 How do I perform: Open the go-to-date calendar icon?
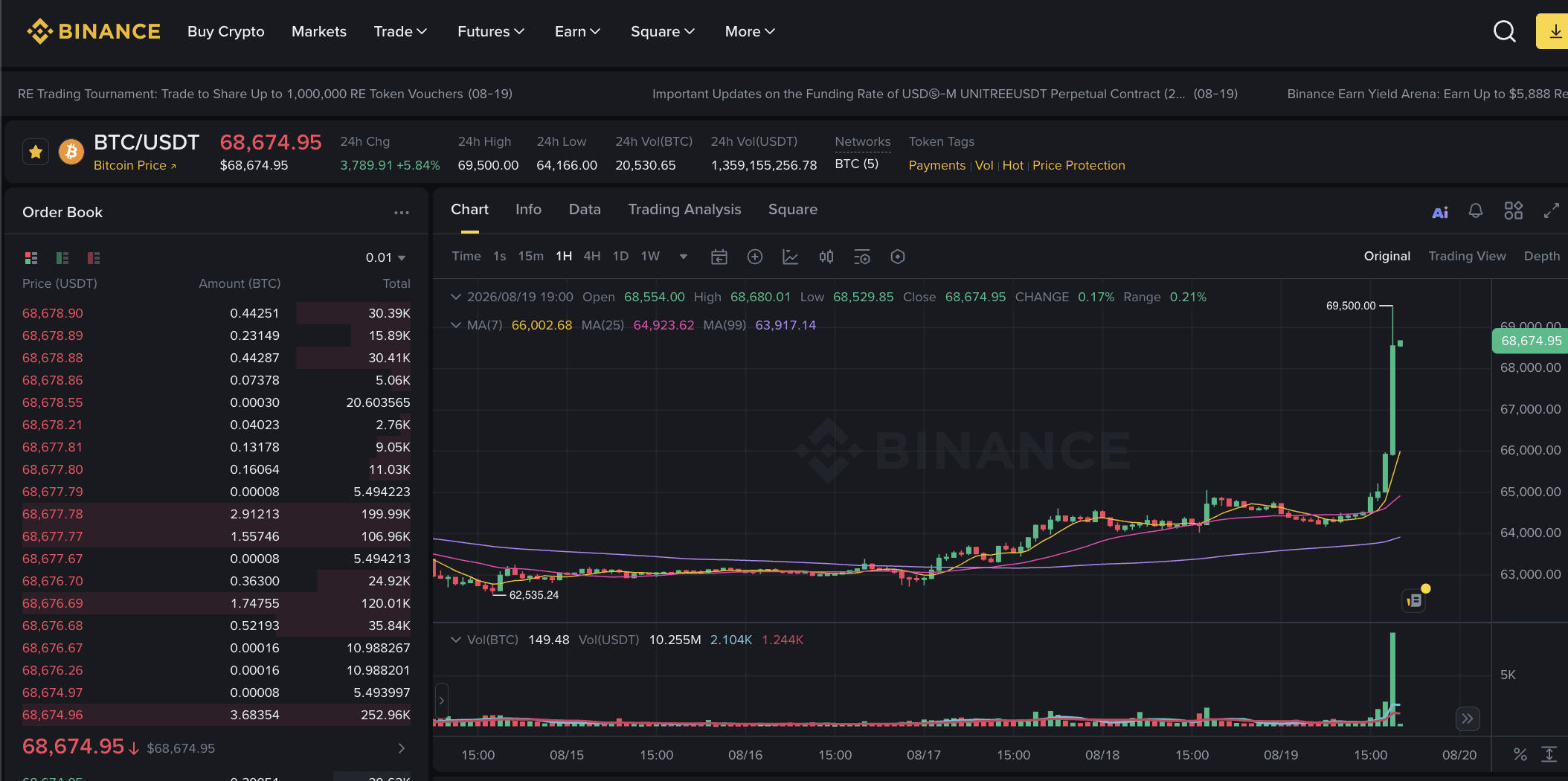(x=719, y=257)
